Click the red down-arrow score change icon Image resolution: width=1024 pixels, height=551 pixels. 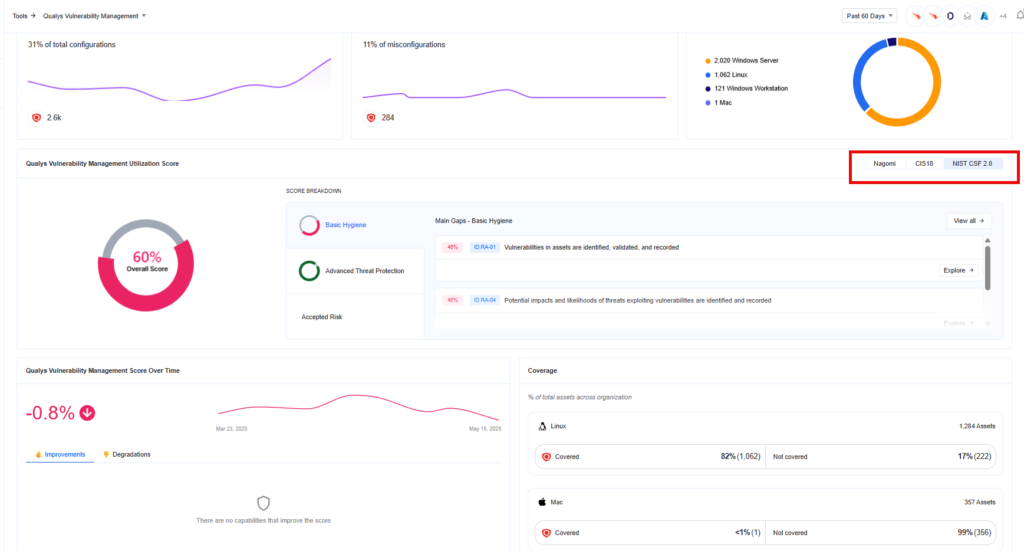(x=87, y=413)
